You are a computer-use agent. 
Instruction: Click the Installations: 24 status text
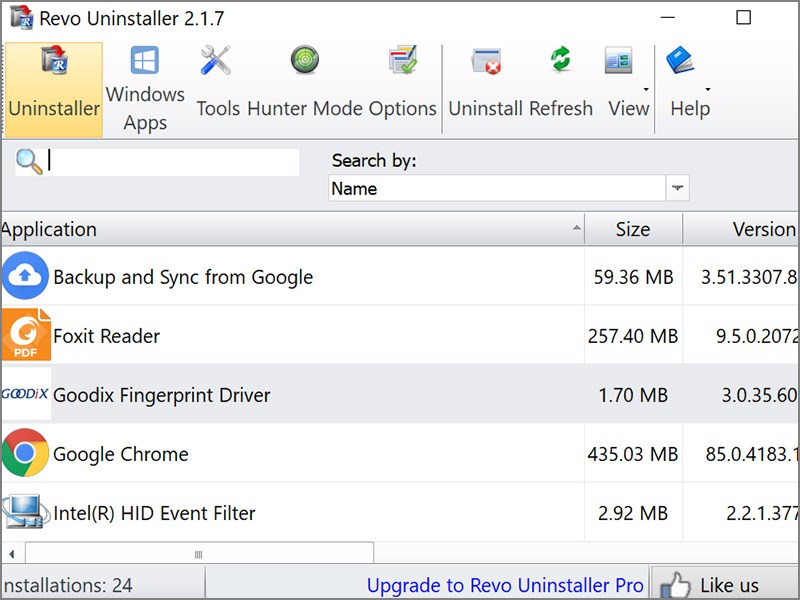(67, 585)
